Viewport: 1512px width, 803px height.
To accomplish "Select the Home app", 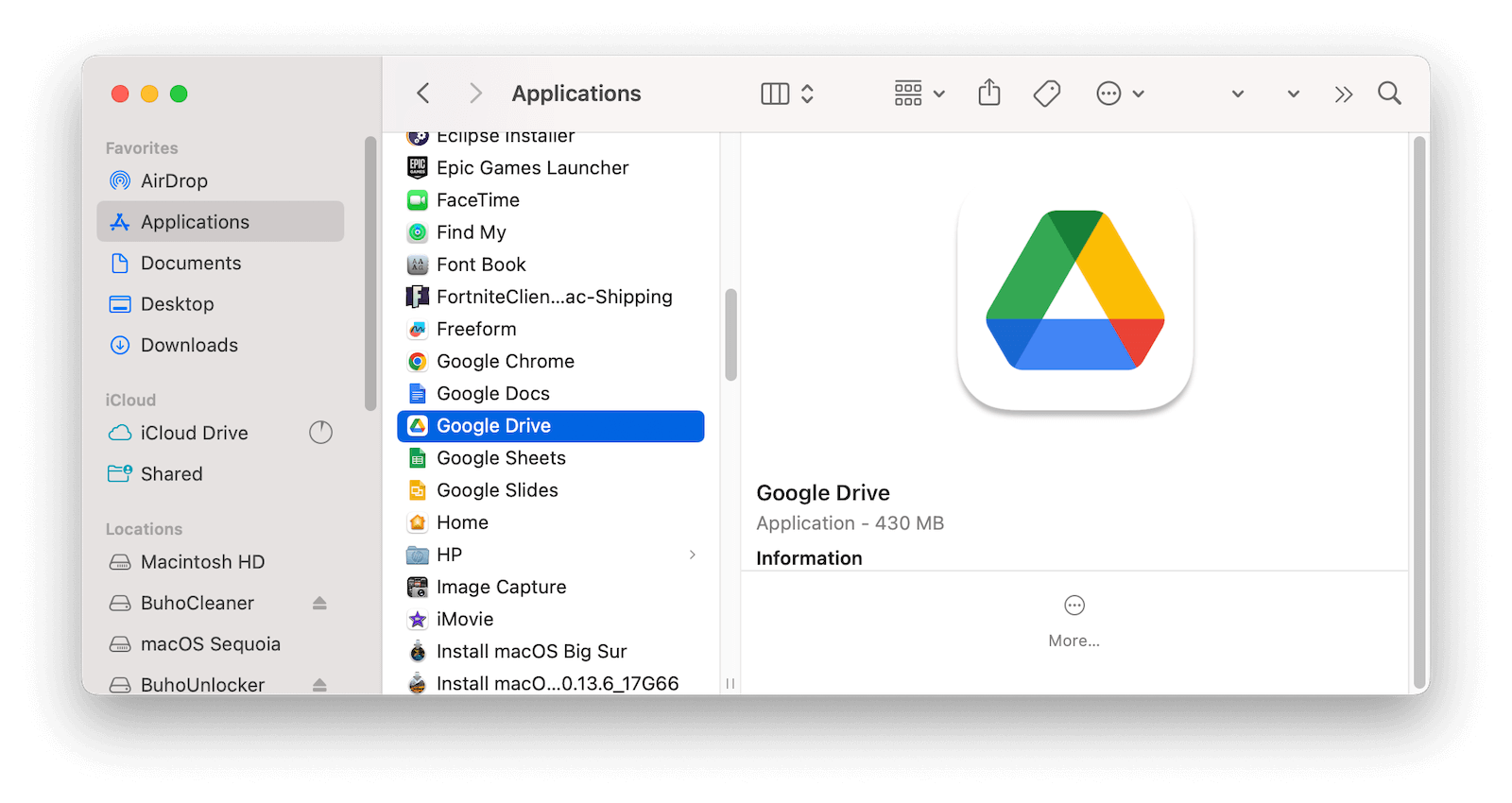I will (551, 522).
